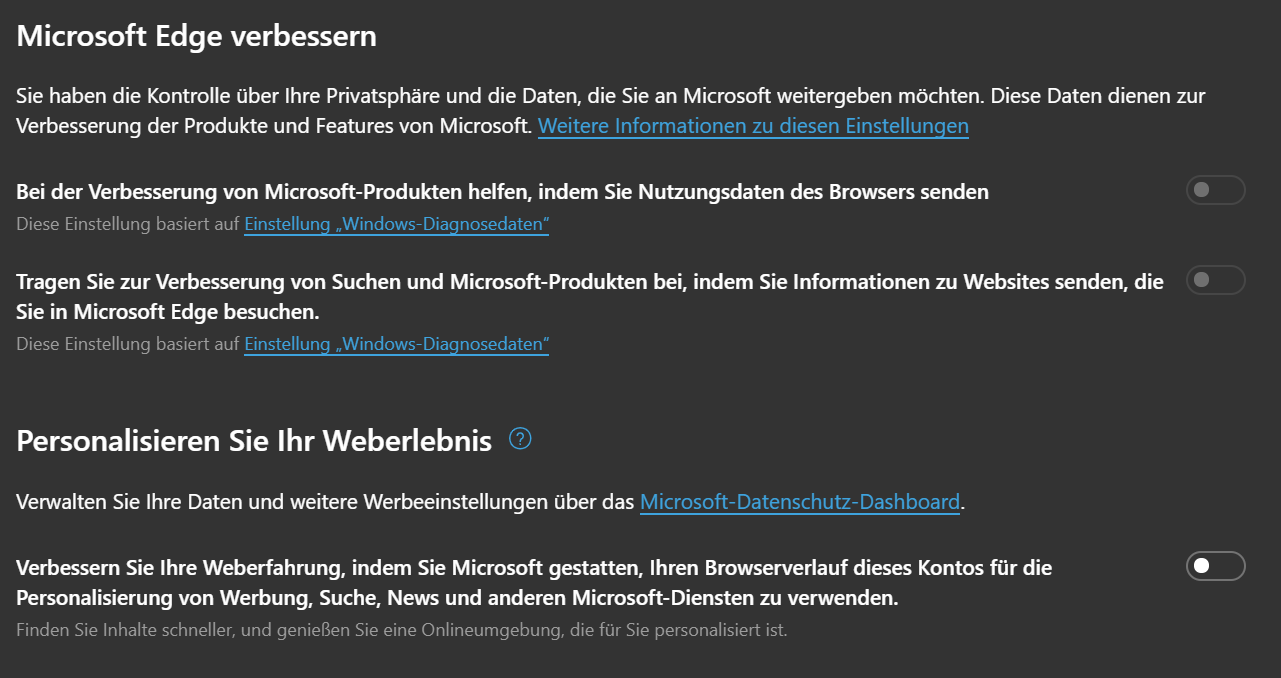Click heading text Personalisieren Sie Ihr Weberlebnis
The width and height of the screenshot is (1281, 678).
click(254, 441)
